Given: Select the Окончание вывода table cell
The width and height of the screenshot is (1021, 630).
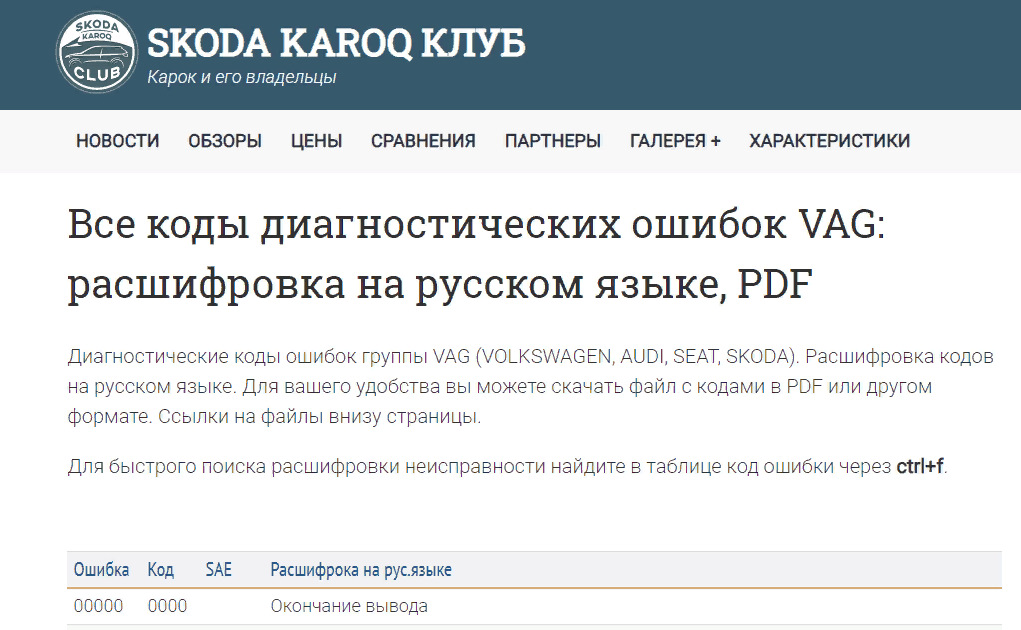Looking at the screenshot, I should tap(349, 606).
